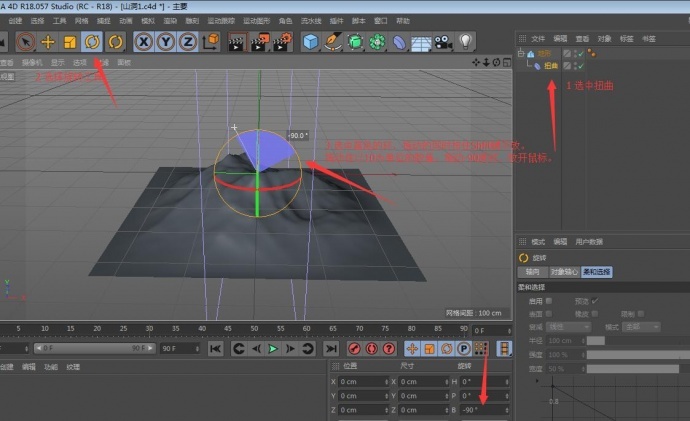Toggle the 橡皮 checkbox
Viewport: 690px width, 421px height.
point(595,314)
